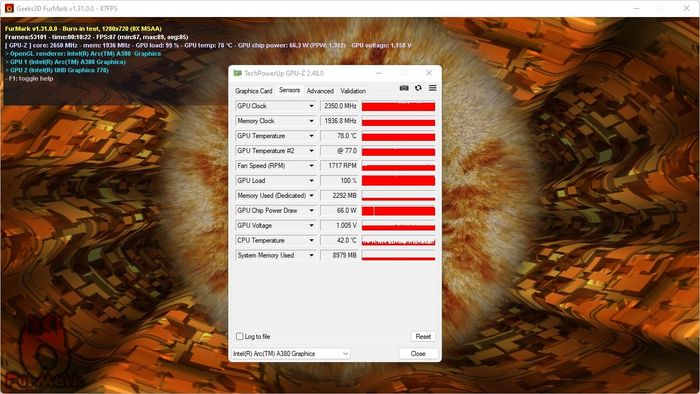
Task: Click the GPU Chip Power Draw graph
Action: tap(398, 211)
